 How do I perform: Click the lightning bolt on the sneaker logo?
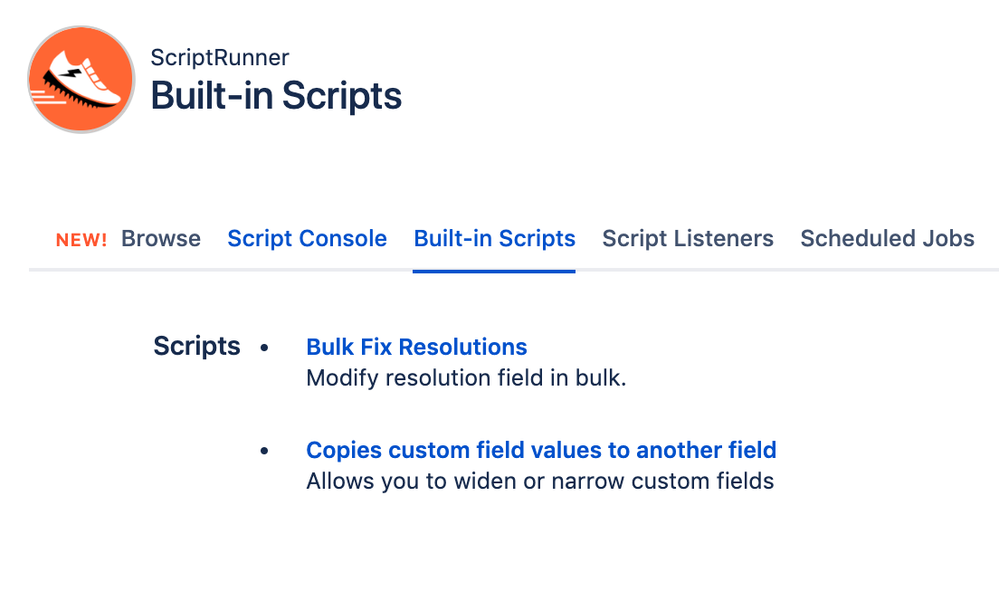click(70, 72)
